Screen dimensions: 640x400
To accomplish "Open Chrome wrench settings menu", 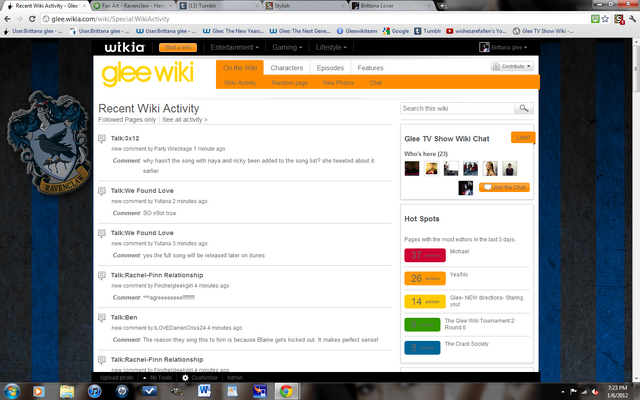I will point(633,19).
